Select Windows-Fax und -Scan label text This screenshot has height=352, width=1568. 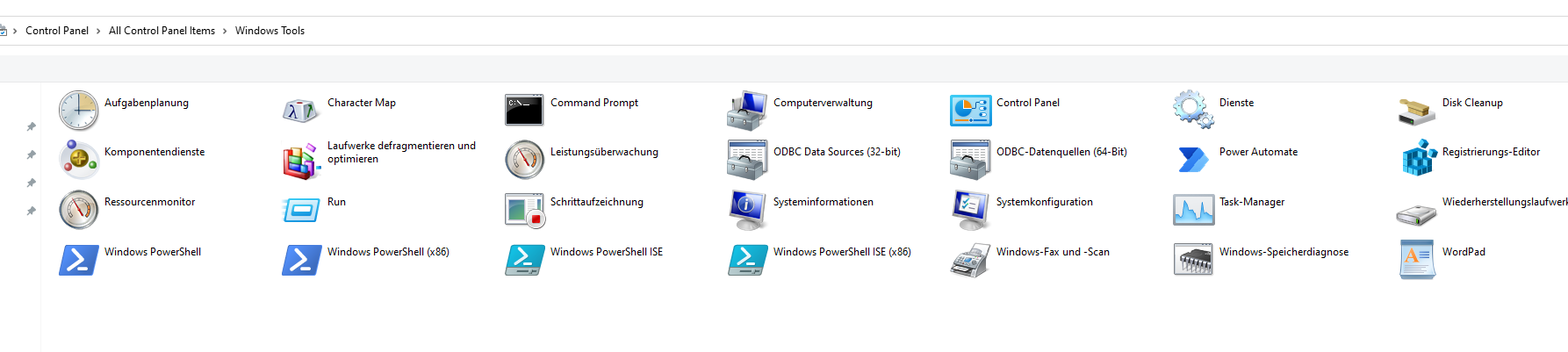click(x=1053, y=252)
